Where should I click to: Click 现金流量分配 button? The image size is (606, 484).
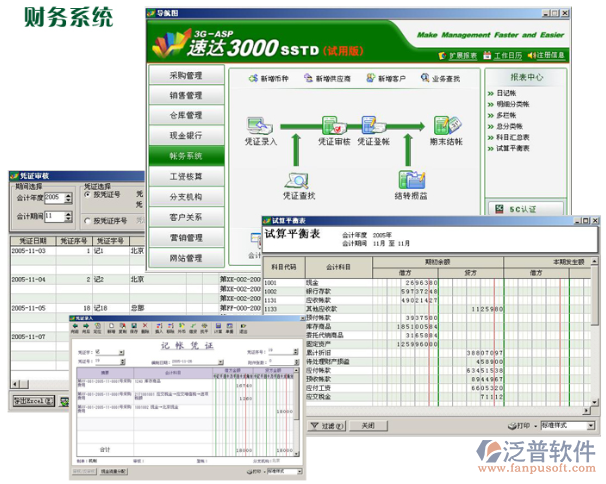point(114,471)
